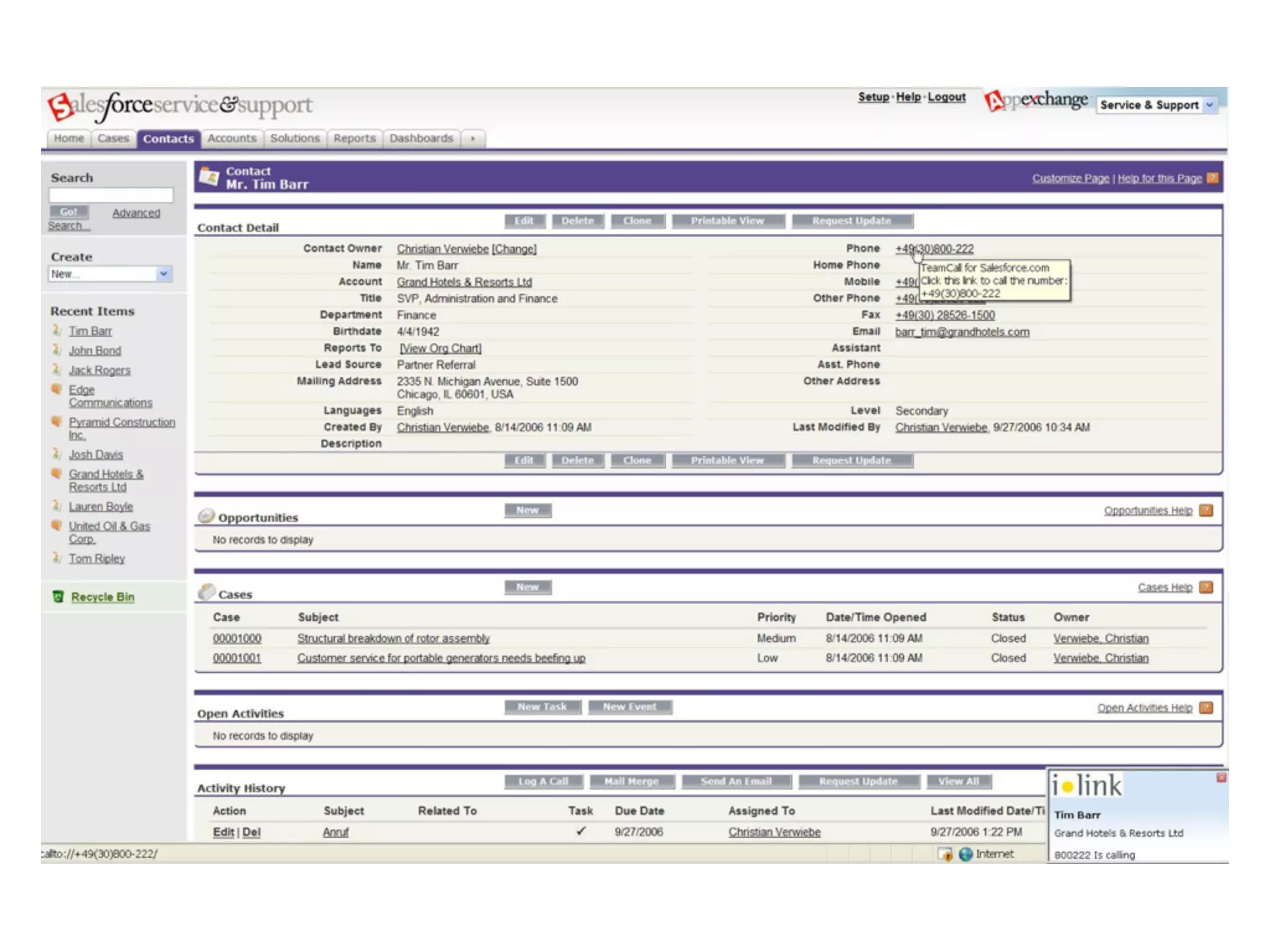Open the Dashboards tab
This screenshot has width=1270, height=952.
(x=421, y=139)
